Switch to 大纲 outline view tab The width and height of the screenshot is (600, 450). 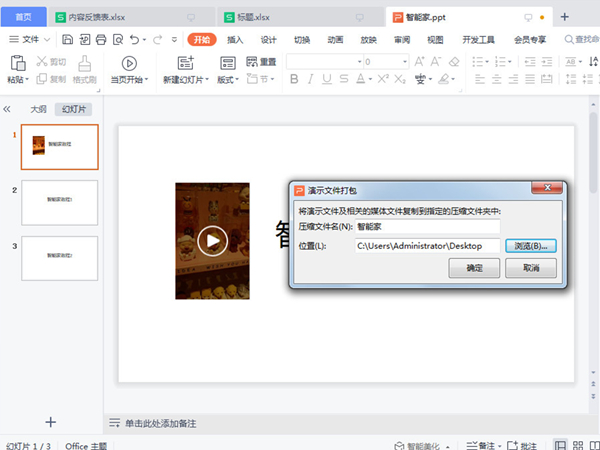38,109
